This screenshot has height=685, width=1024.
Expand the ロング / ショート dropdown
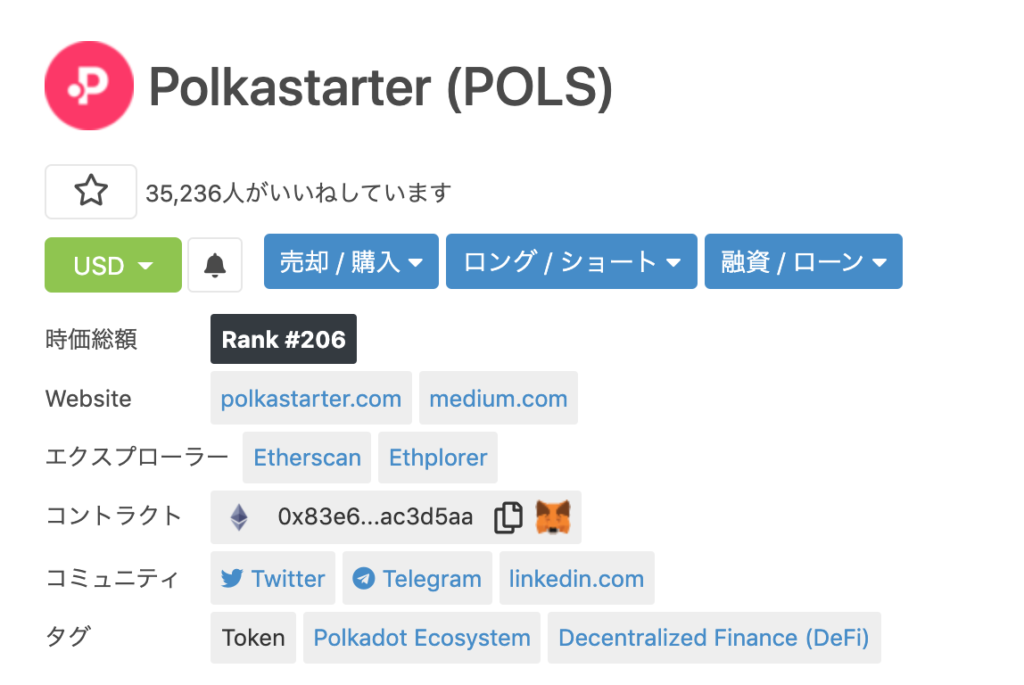click(571, 262)
